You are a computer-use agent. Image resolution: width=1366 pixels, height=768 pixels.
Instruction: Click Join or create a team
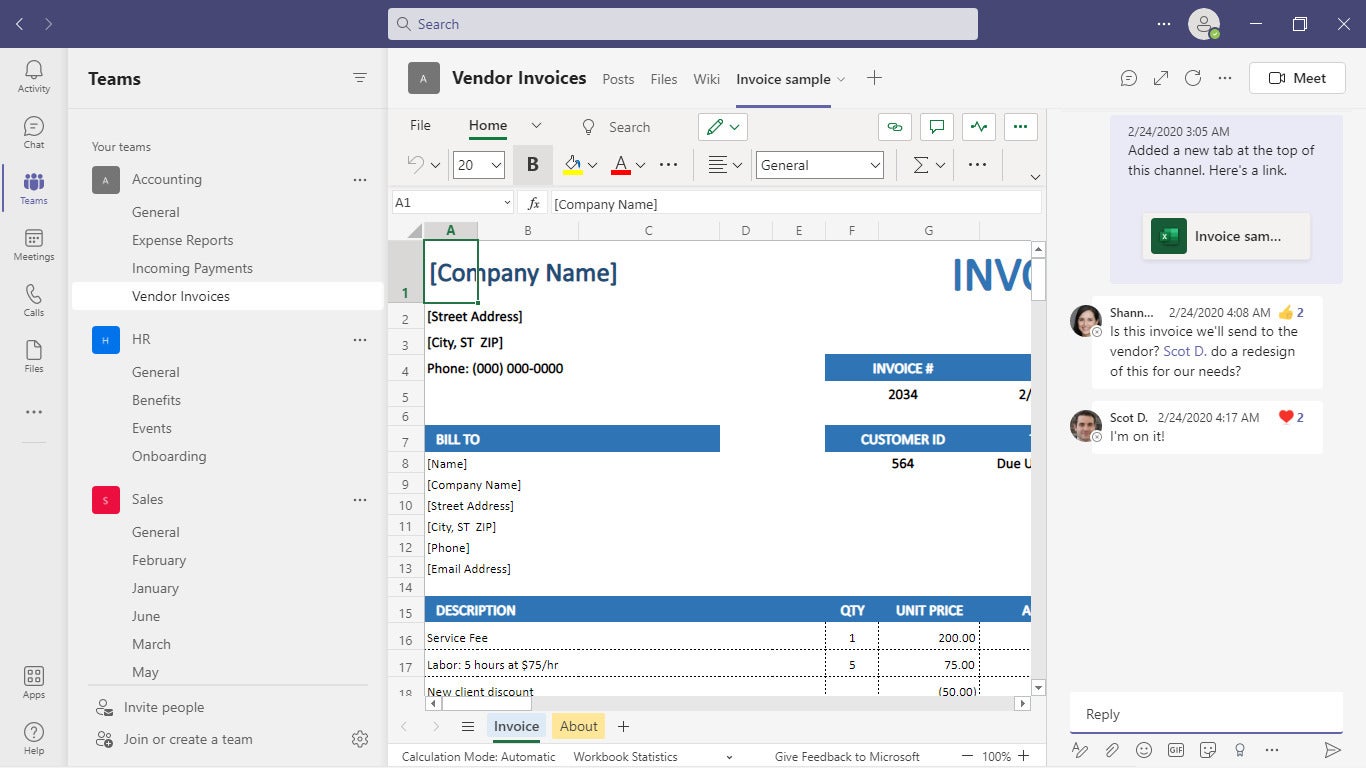coord(187,739)
